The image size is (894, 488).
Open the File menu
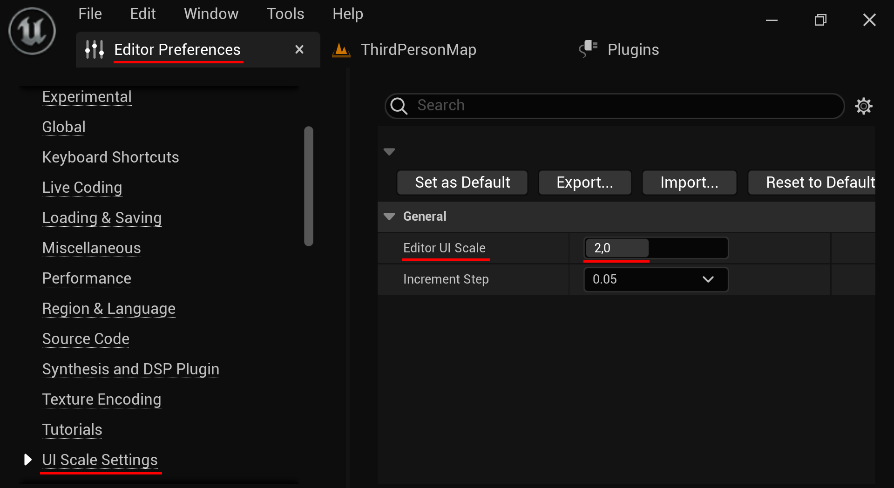pos(90,14)
